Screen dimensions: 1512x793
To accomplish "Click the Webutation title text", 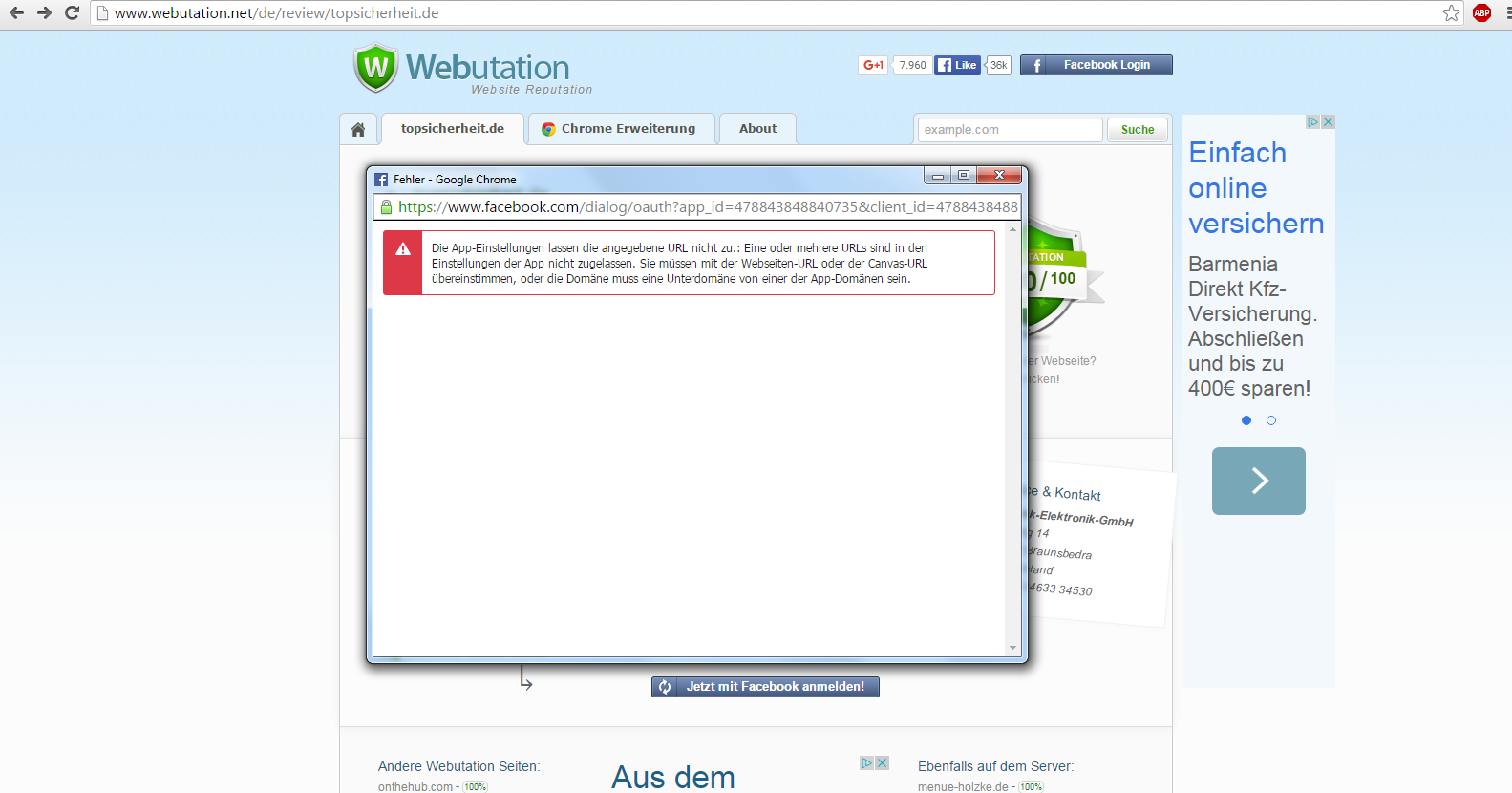I will [487, 67].
